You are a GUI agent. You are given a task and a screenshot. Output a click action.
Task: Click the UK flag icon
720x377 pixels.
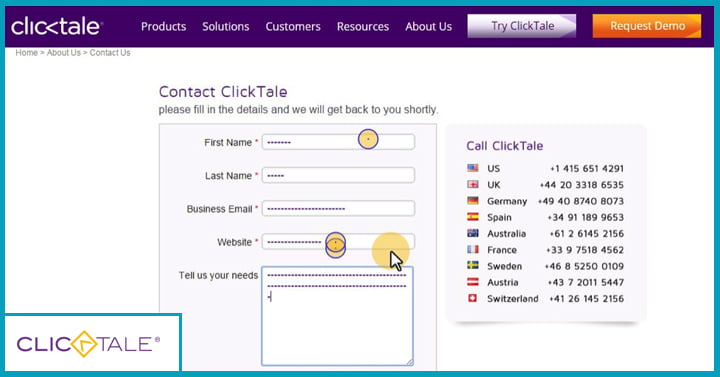tap(472, 185)
